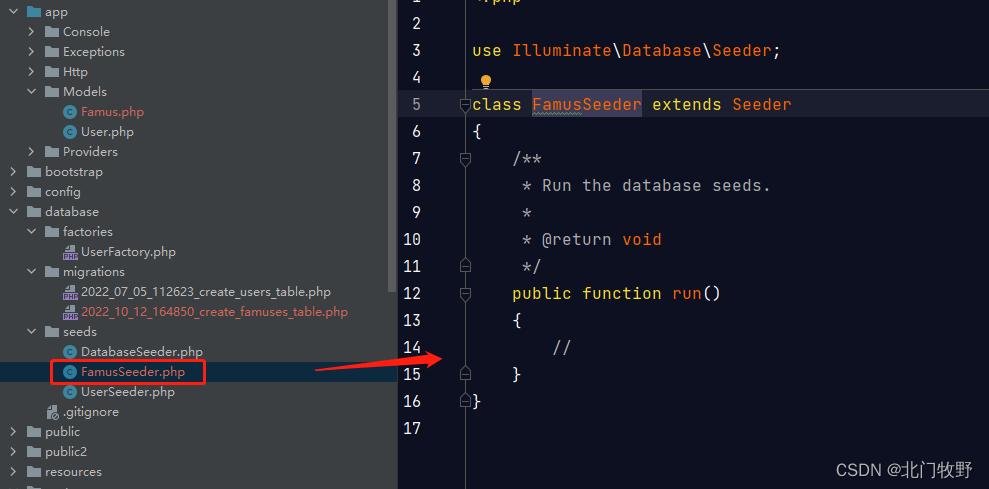Open the .gitignore file

click(91, 413)
